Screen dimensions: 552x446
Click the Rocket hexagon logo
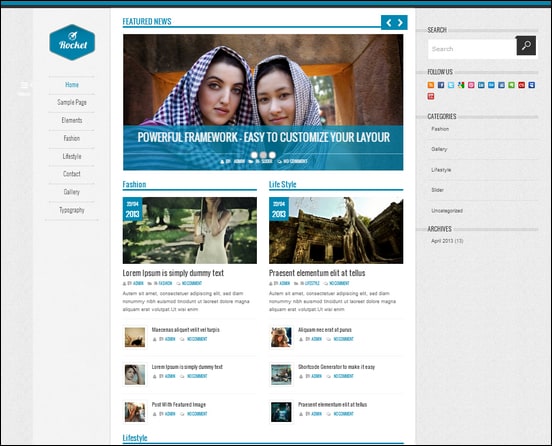[x=72, y=42]
